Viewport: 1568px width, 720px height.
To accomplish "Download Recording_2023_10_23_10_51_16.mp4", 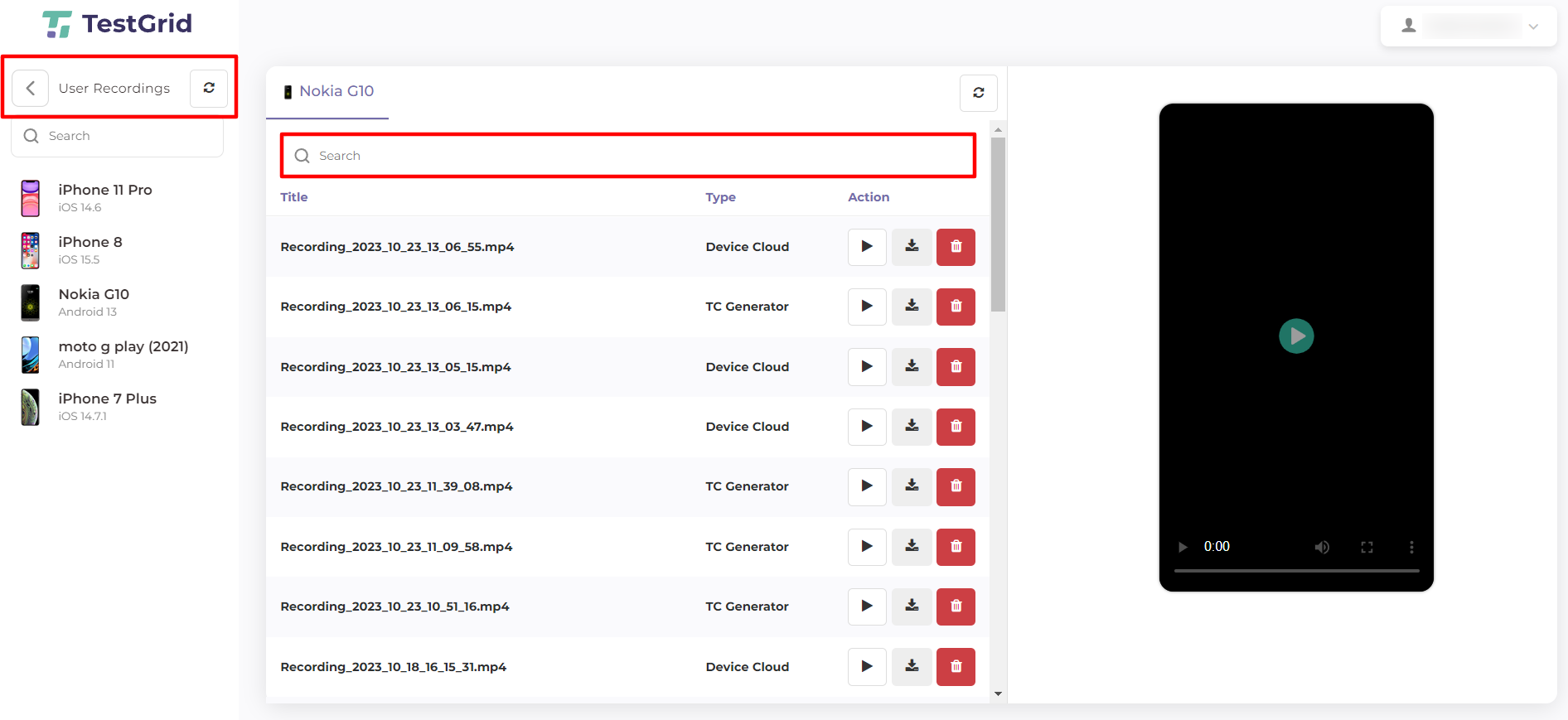I will 912,606.
